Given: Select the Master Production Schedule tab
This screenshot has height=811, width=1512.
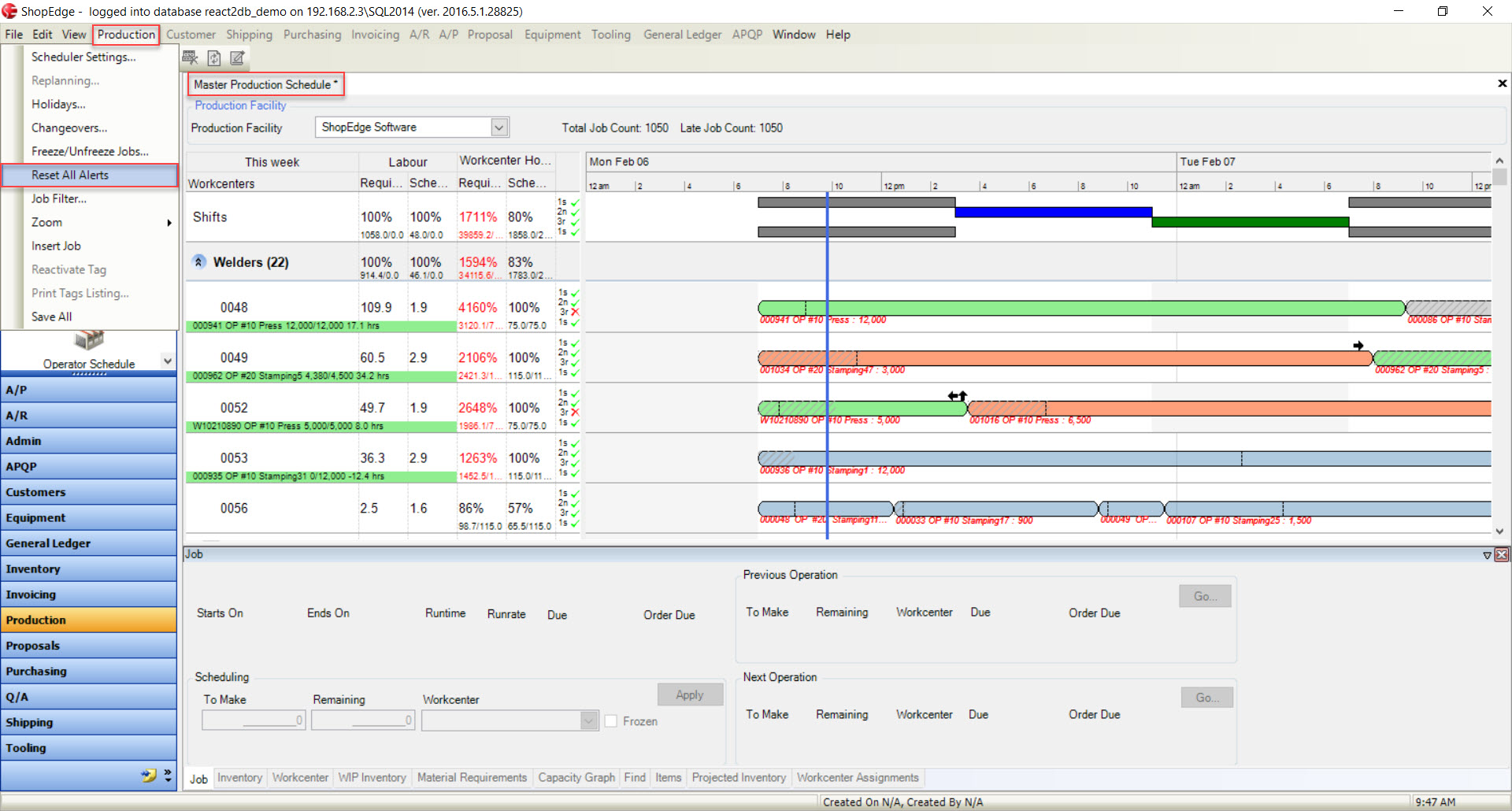Looking at the screenshot, I should 265,84.
